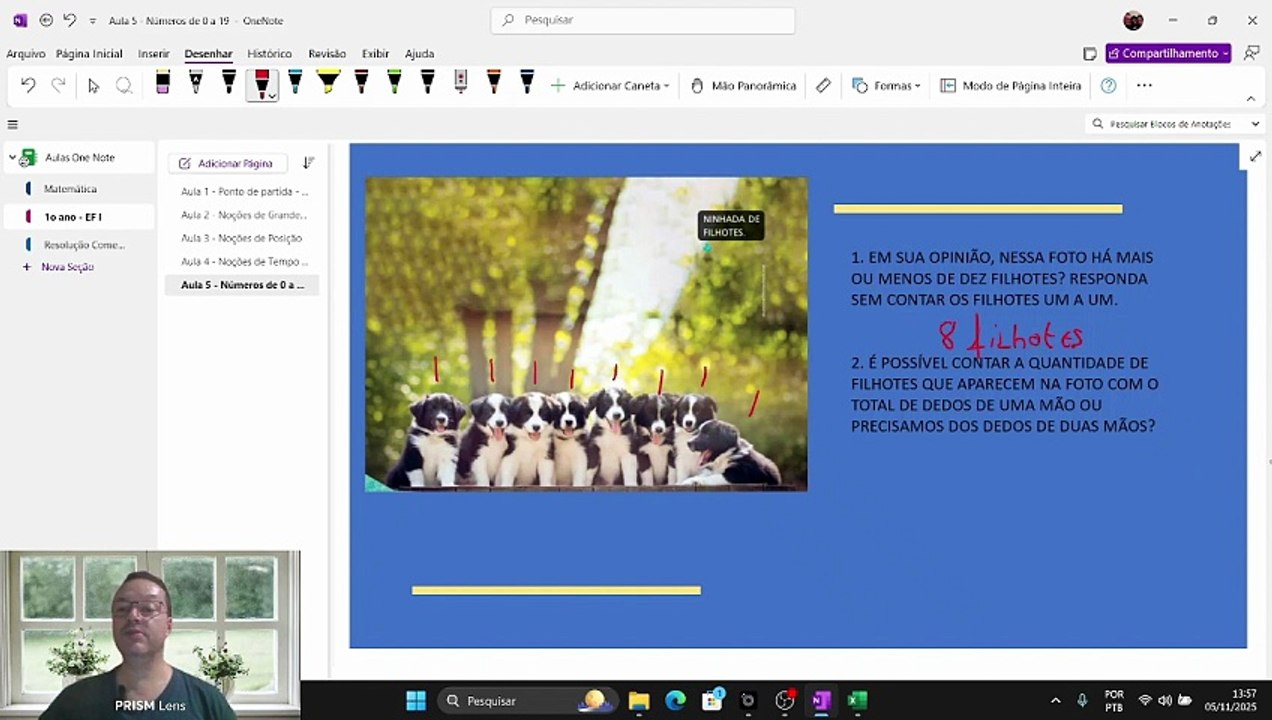
Task: Open the Ajuda tab
Action: pyautogui.click(x=419, y=54)
